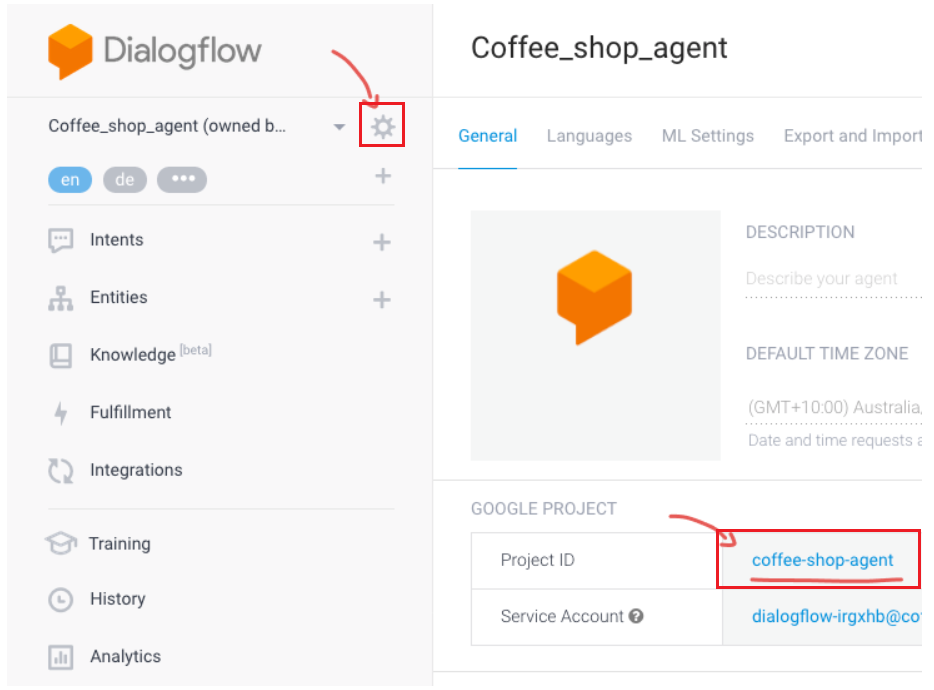Switch to the ML Settings tab
Image resolution: width=934 pixels, height=690 pixels.
point(708,136)
